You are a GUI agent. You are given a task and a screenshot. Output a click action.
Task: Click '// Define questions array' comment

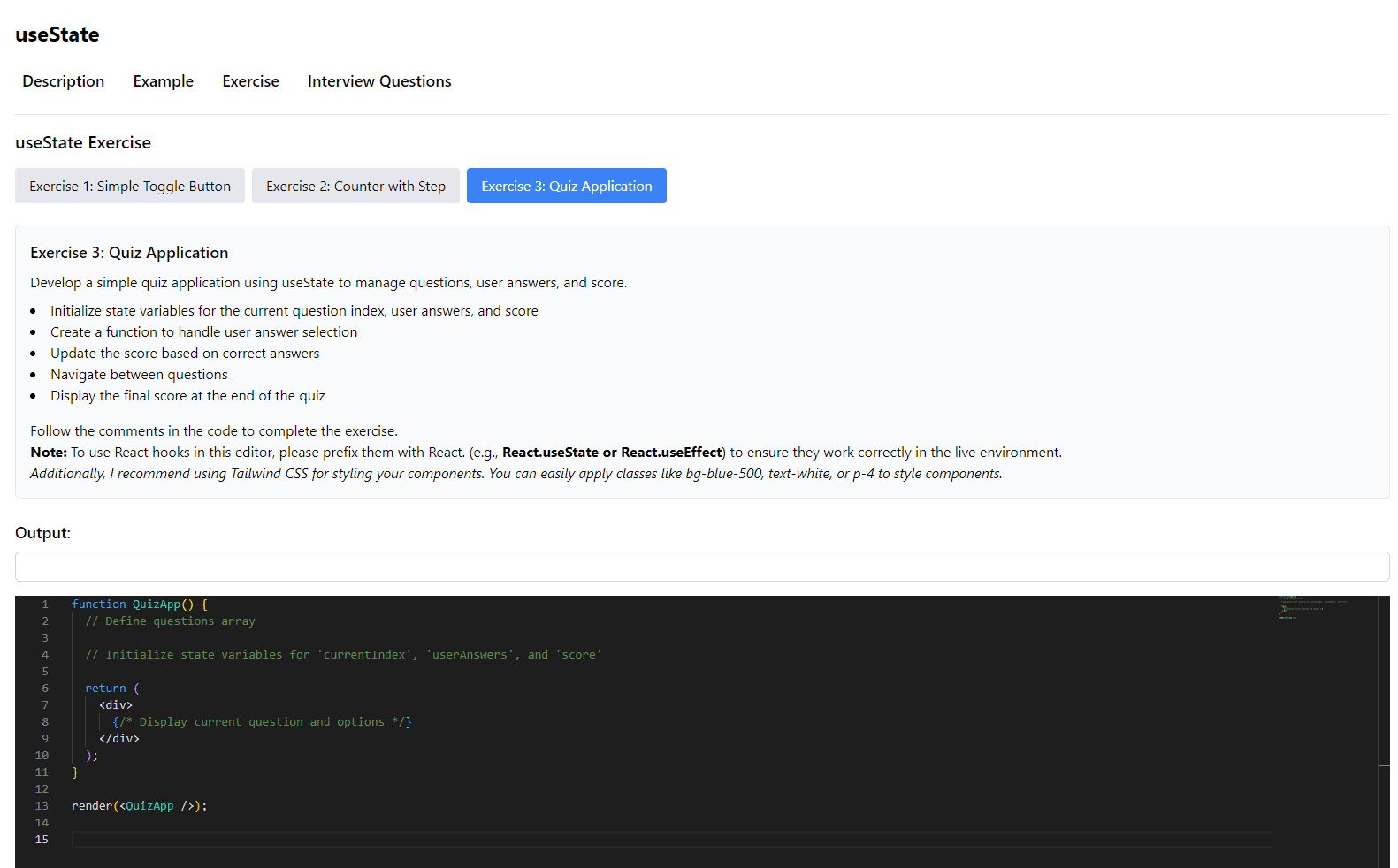pos(170,621)
